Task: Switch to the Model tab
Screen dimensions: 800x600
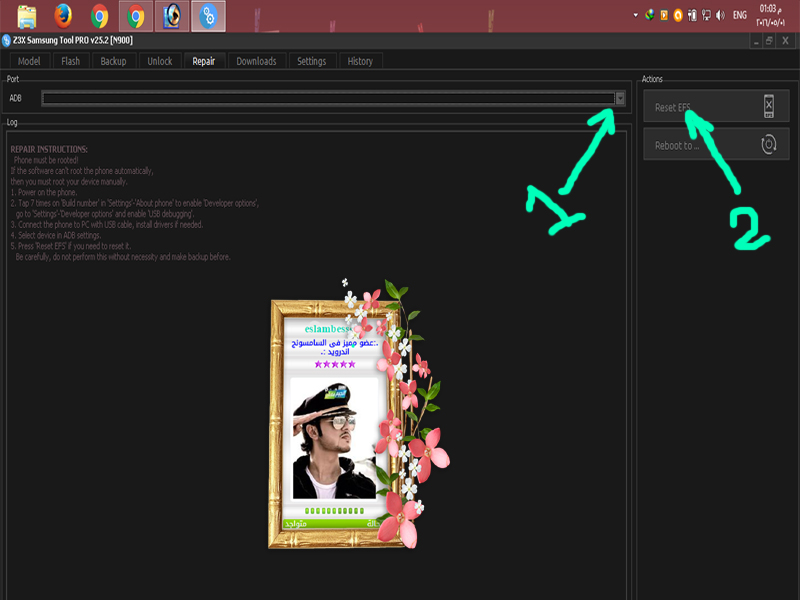Action: (29, 61)
